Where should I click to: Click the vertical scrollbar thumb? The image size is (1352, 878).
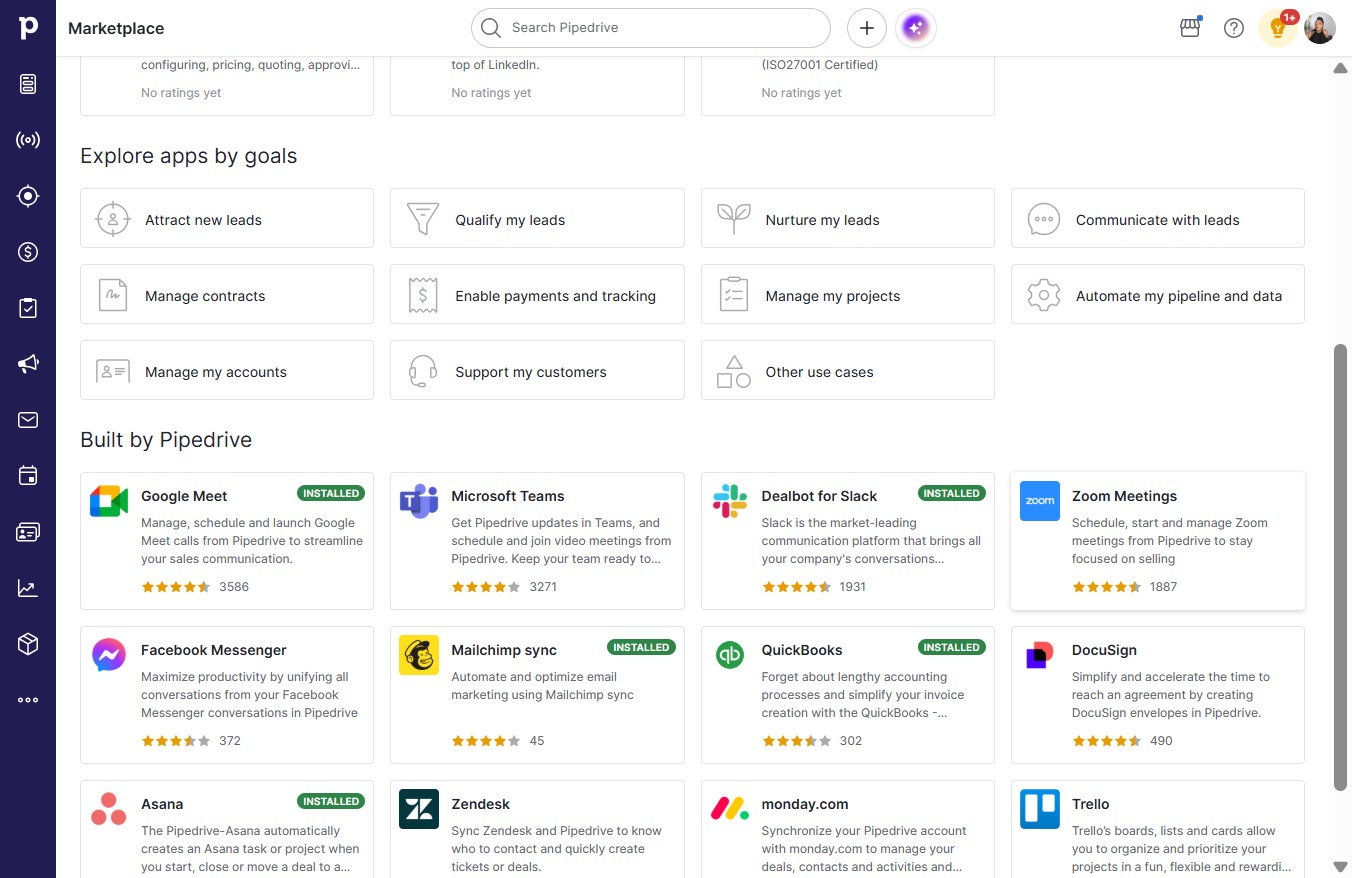(1341, 567)
